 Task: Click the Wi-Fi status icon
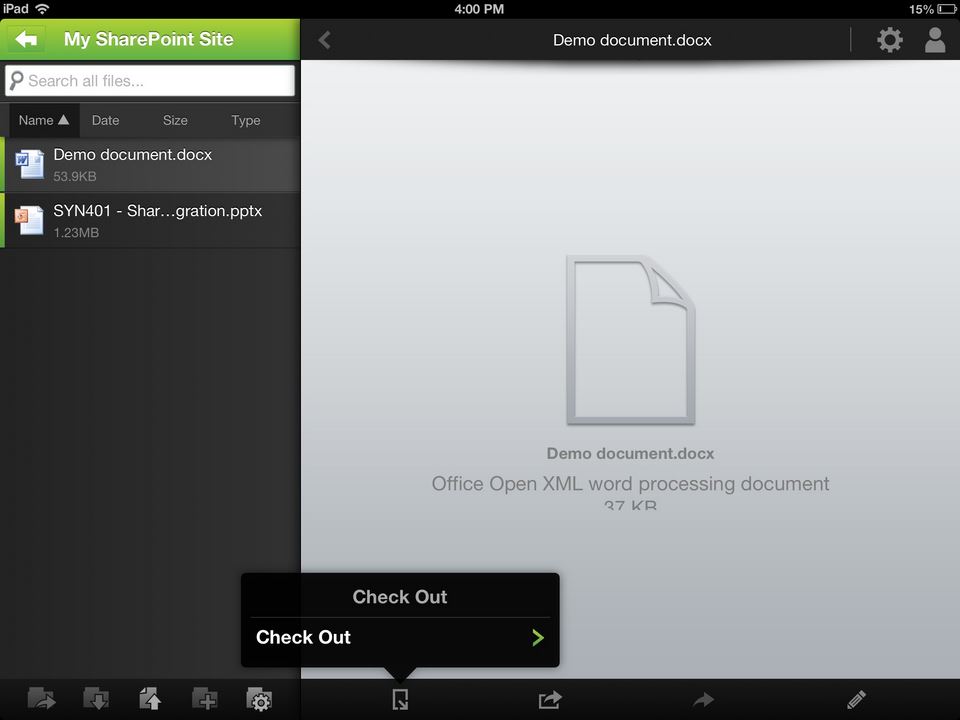tap(42, 9)
